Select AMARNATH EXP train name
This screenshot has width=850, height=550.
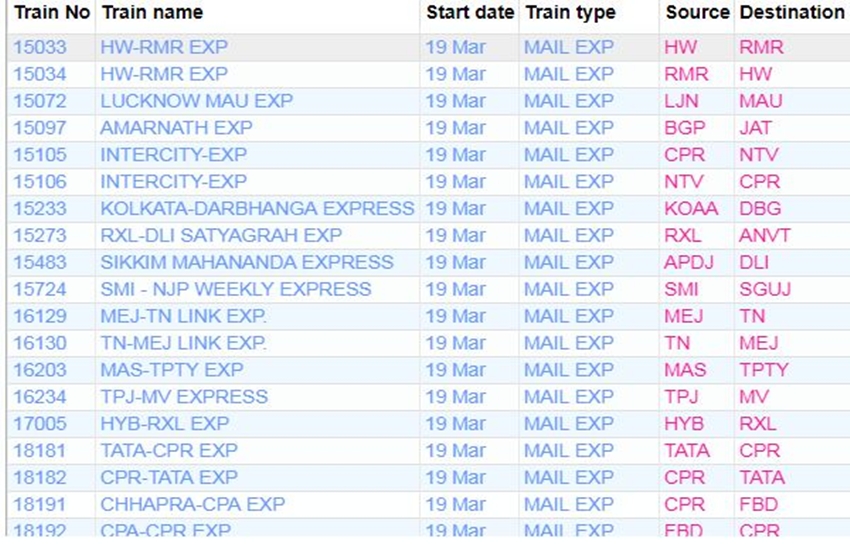pyautogui.click(x=176, y=128)
